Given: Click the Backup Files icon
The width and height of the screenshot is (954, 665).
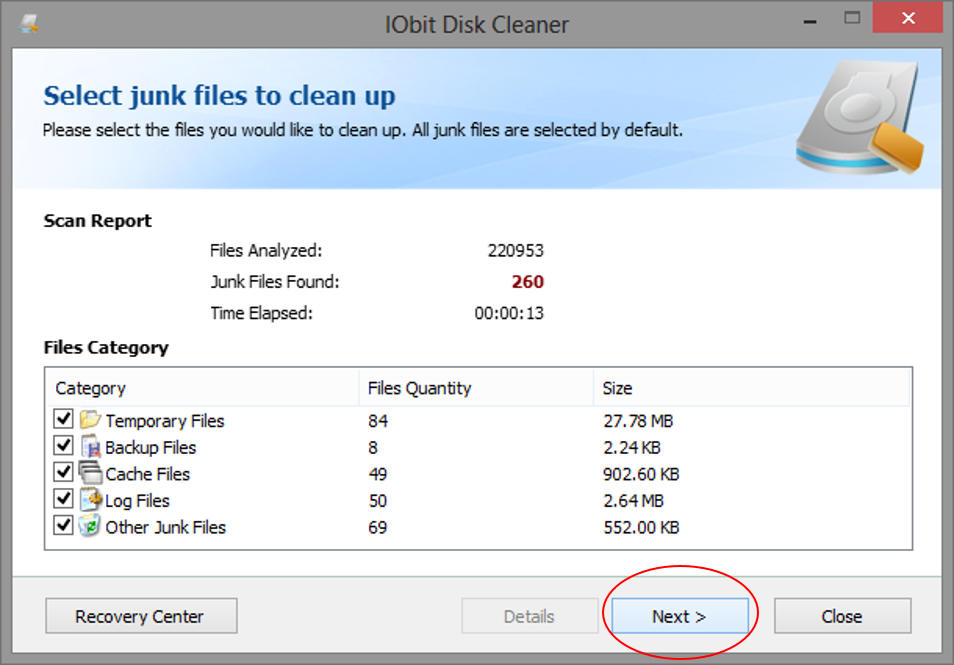Looking at the screenshot, I should click(x=90, y=447).
